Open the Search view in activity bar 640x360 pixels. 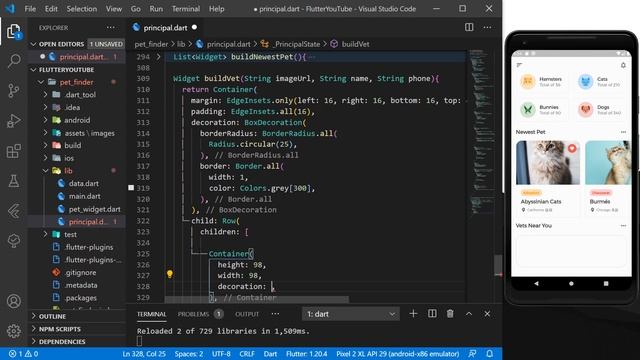pos(13,61)
